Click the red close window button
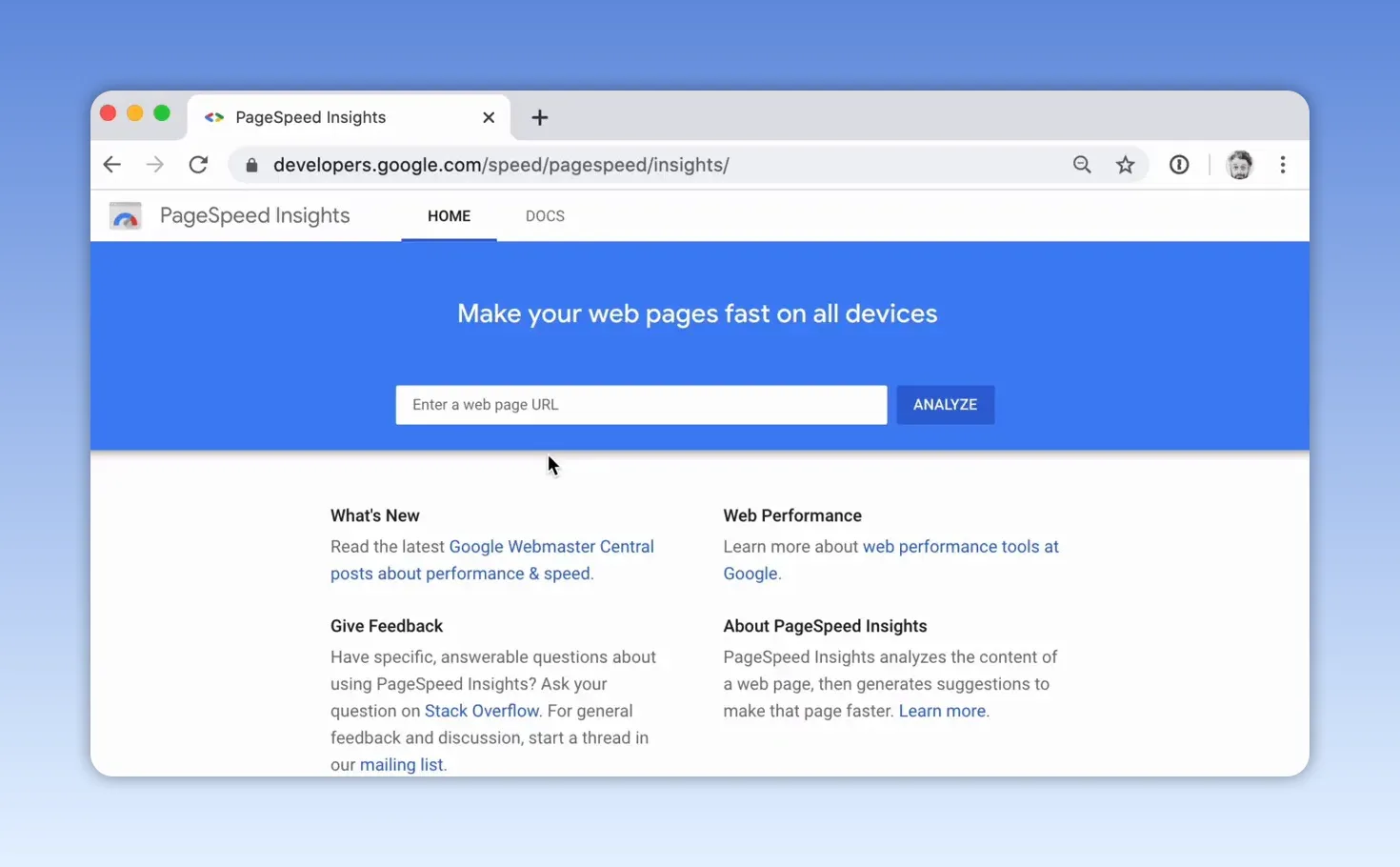Image resolution: width=1400 pixels, height=867 pixels. [x=108, y=113]
